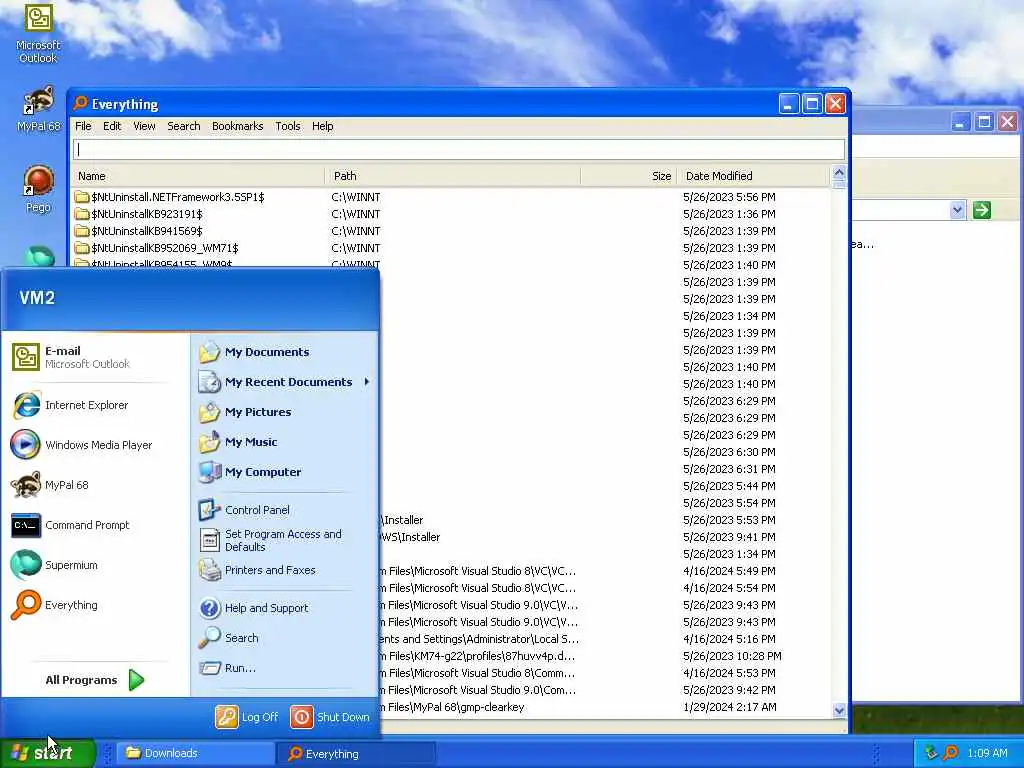Screen dimensions: 1024x768
Task: Sort results by Name column header
Action: 199,176
